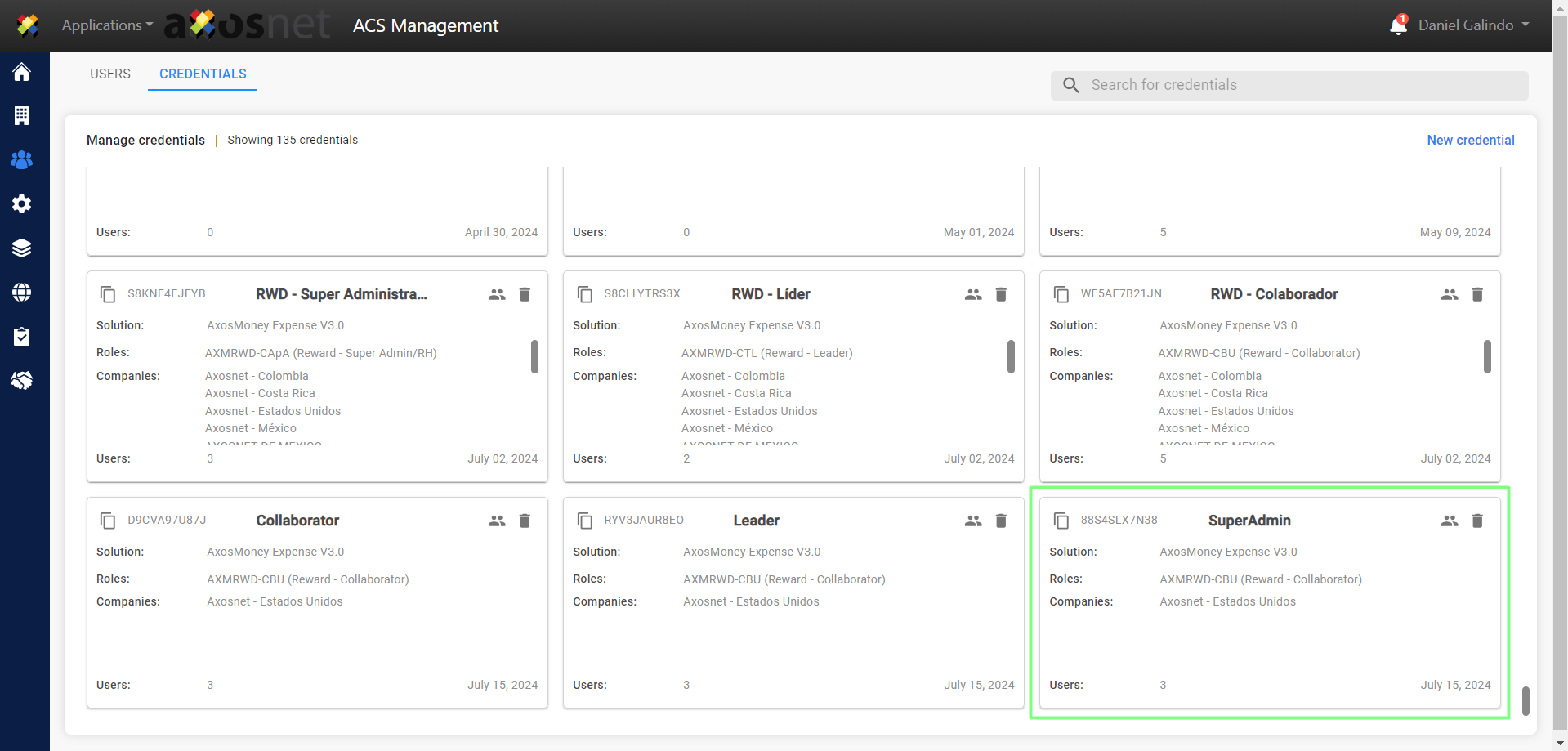The height and width of the screenshot is (751, 1568).
Task: View users of RWD - Colaborador credential
Action: pyautogui.click(x=1450, y=294)
